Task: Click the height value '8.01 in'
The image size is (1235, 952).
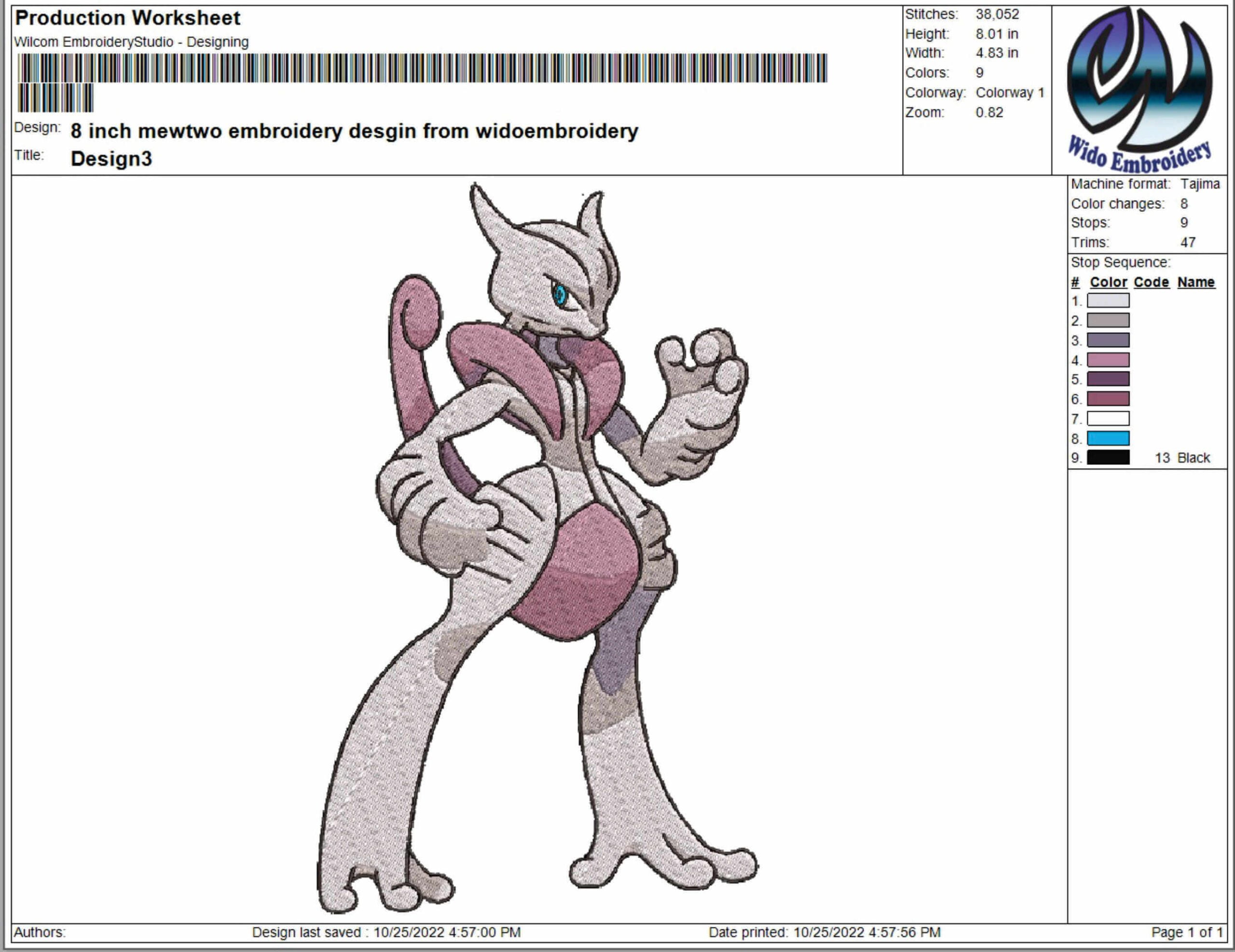Action: pyautogui.click(x=997, y=34)
